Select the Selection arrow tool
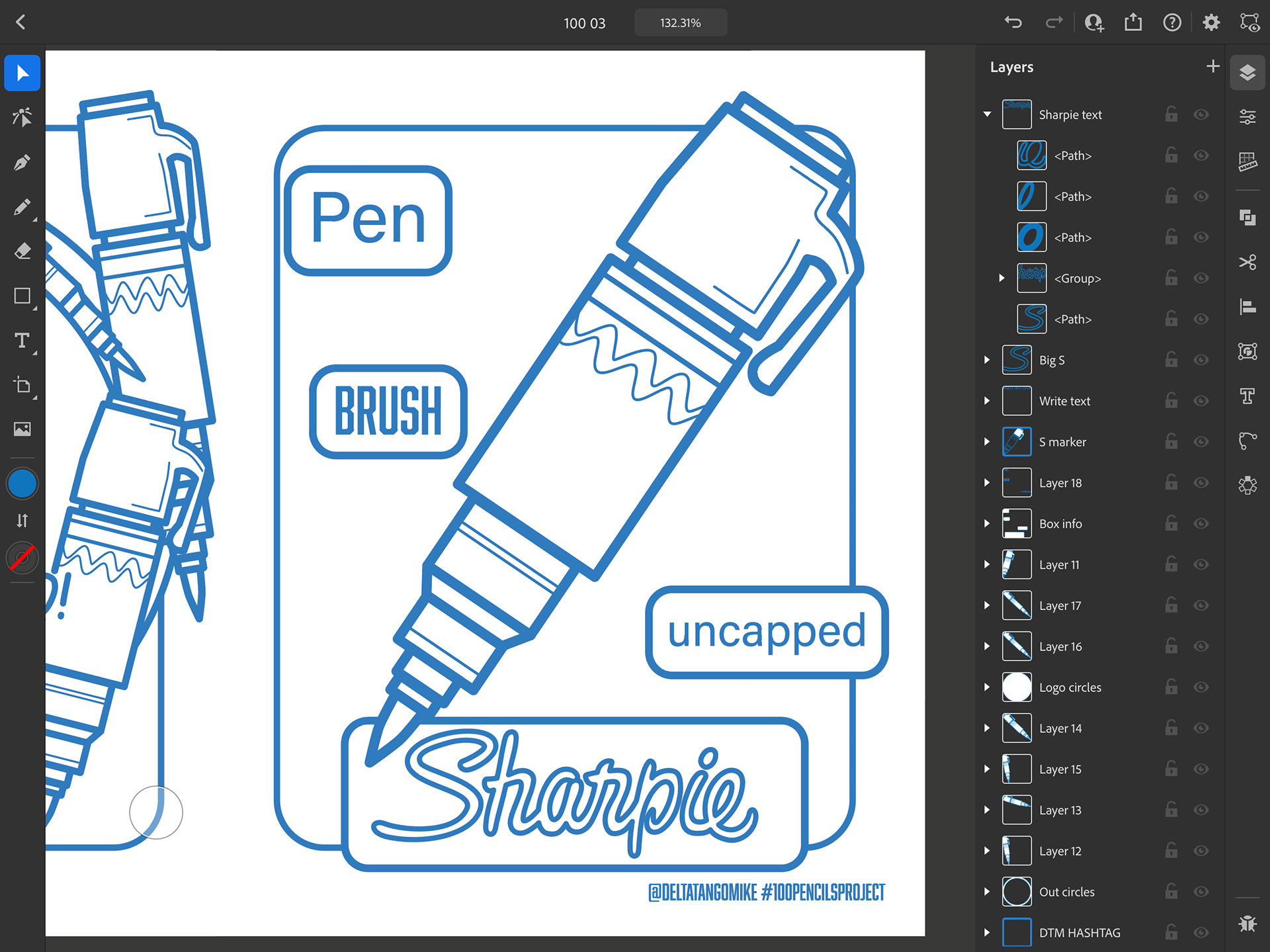The image size is (1270, 952). [22, 73]
